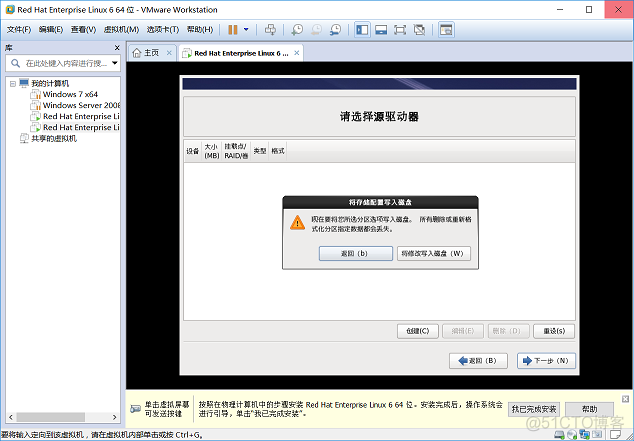Open the library search filter dropdown
Screen dimensions: 634x441
[115, 63]
